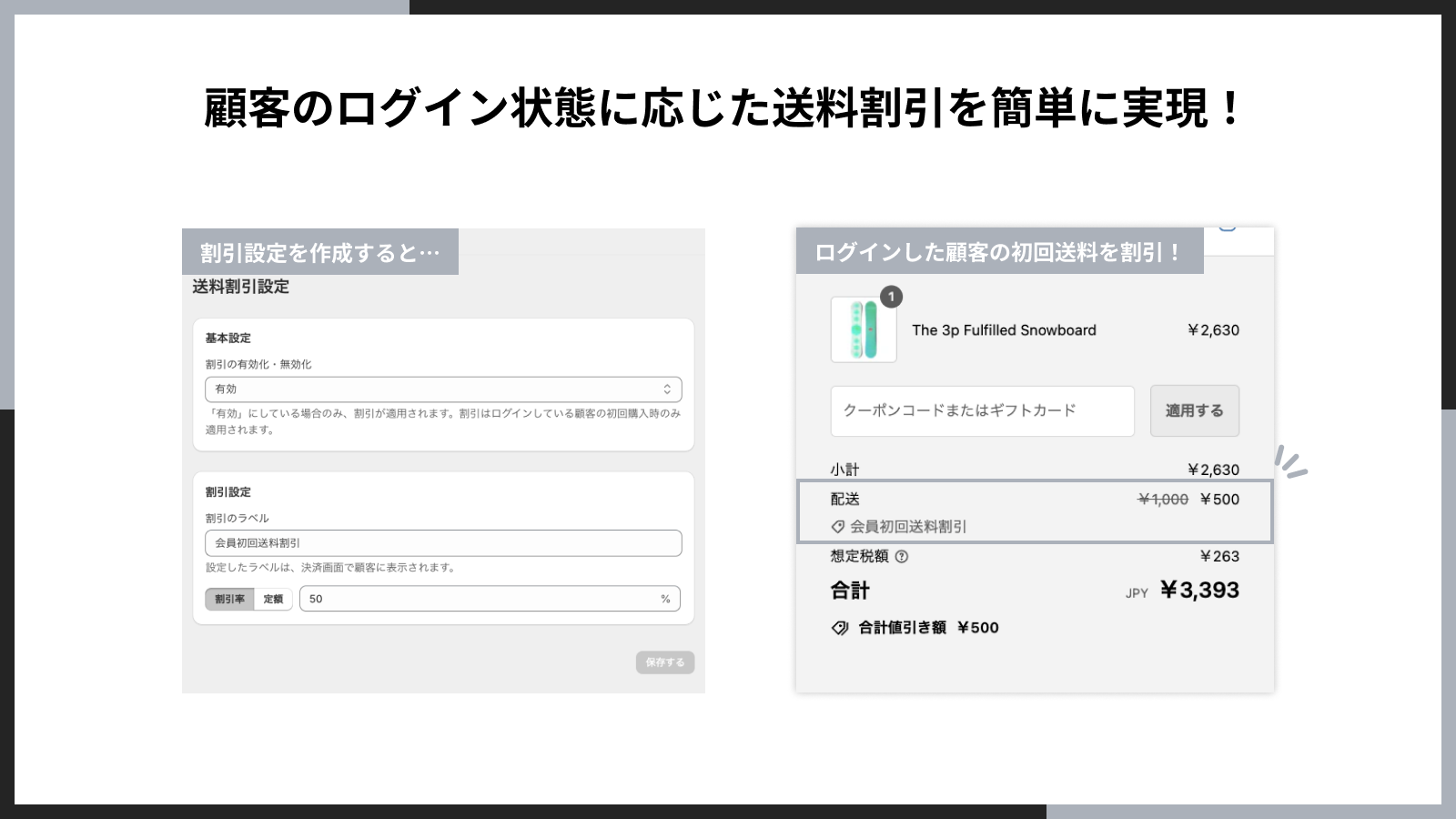Screen dimensions: 1456x819
Task: Open the 想定税額 help tooltip icon
Action: 900,556
